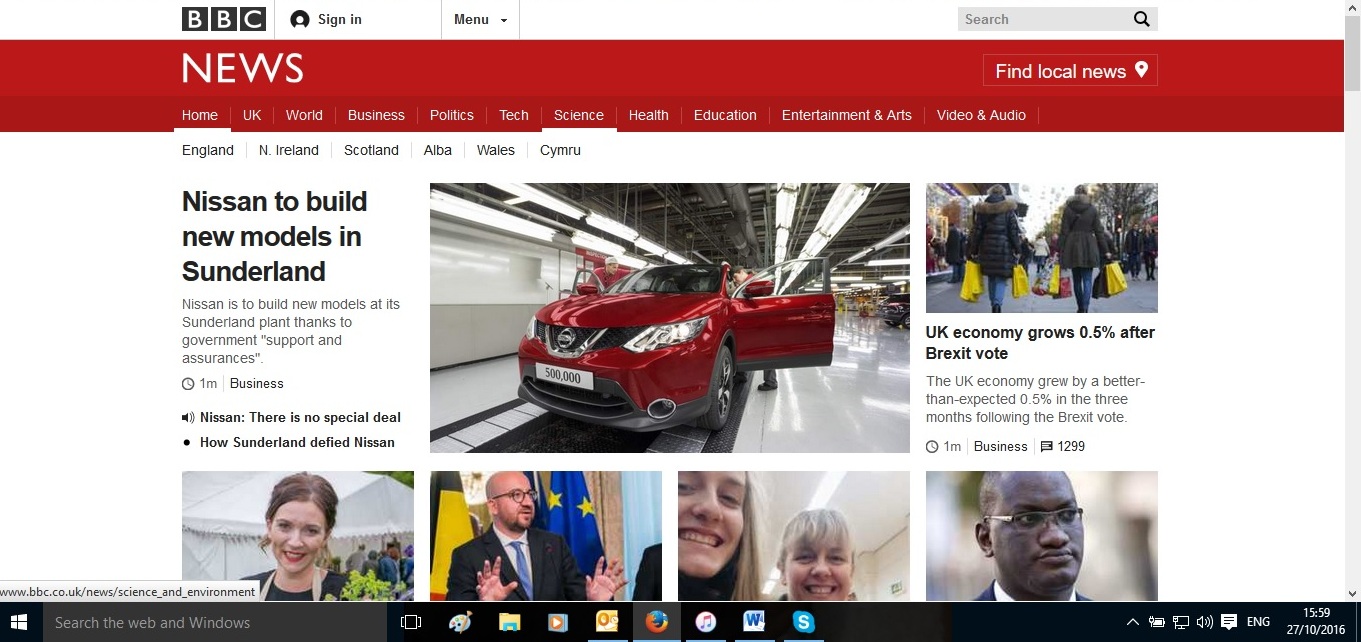Open the Task View button
The width and height of the screenshot is (1361, 642).
tap(410, 622)
